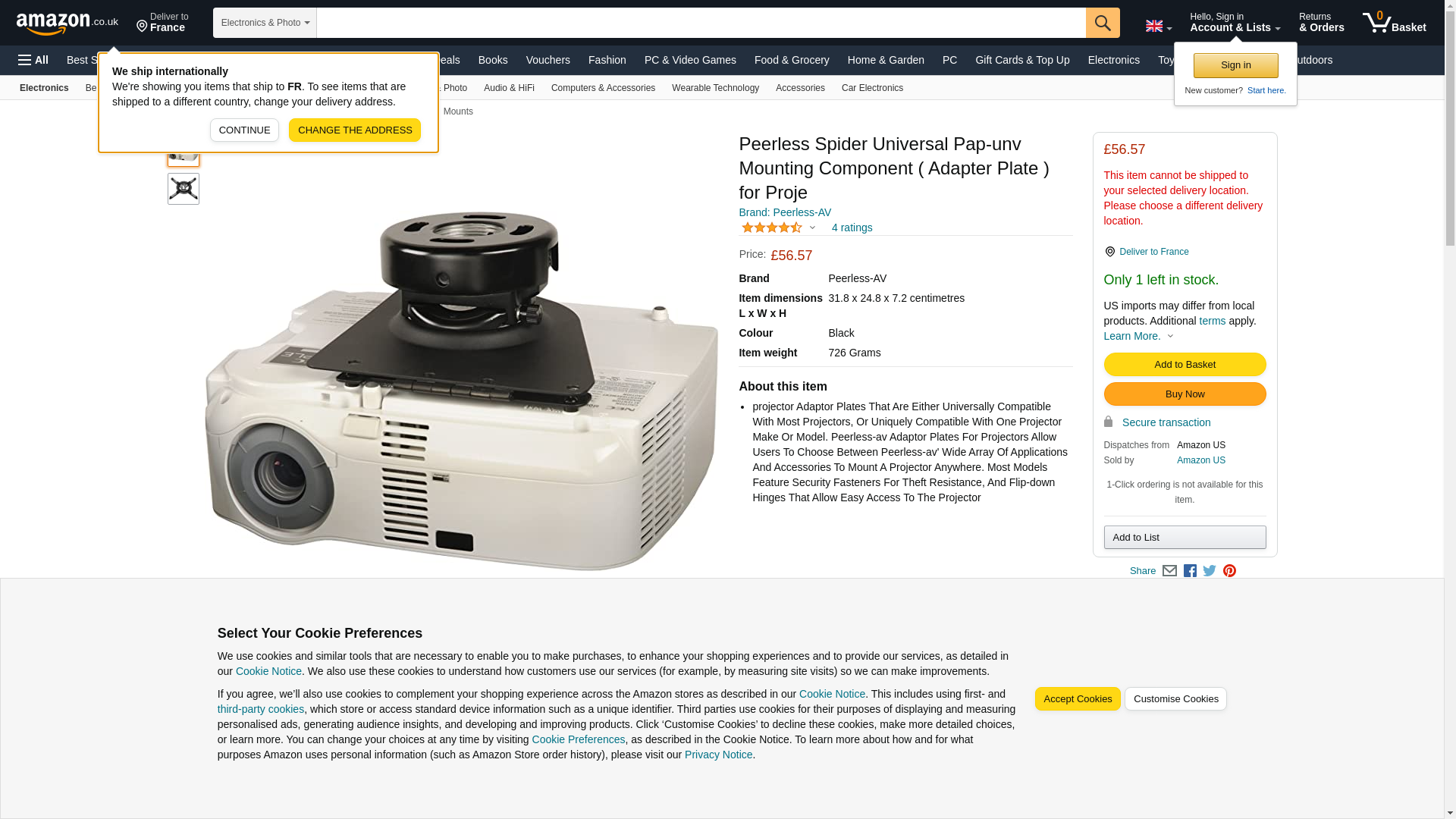1456x819 pixels.
Task: Share product on Facebook icon
Action: [1190, 571]
